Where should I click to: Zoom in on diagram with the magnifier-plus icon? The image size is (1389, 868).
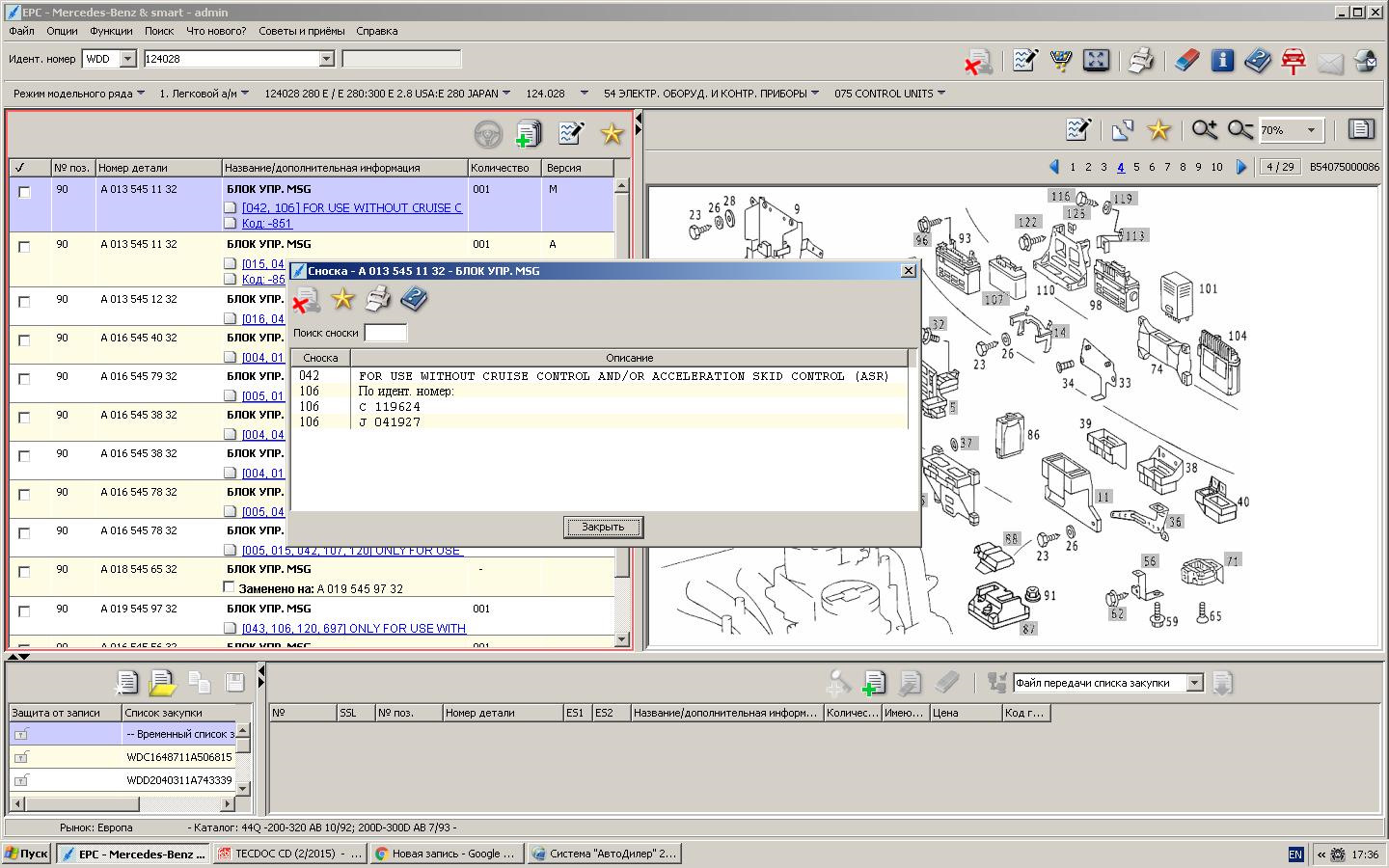(x=1204, y=130)
